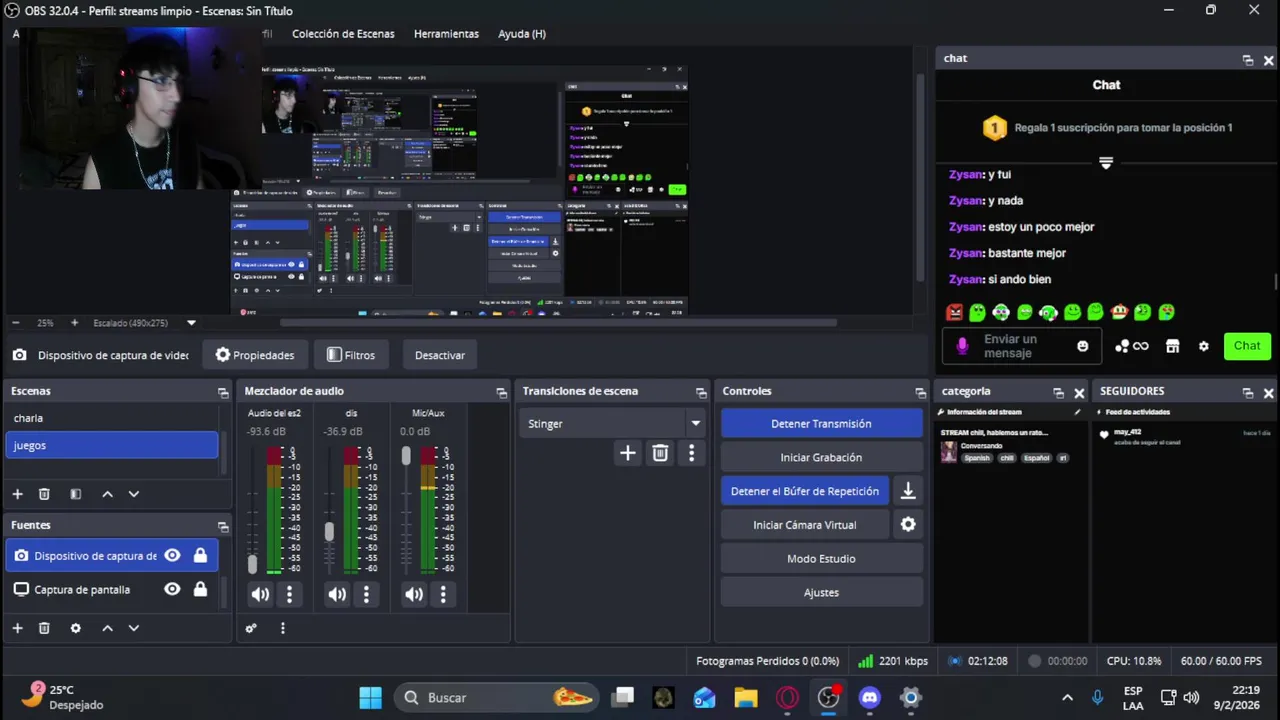Edit stream info with pencil icon
1280x720 pixels.
(x=1077, y=412)
